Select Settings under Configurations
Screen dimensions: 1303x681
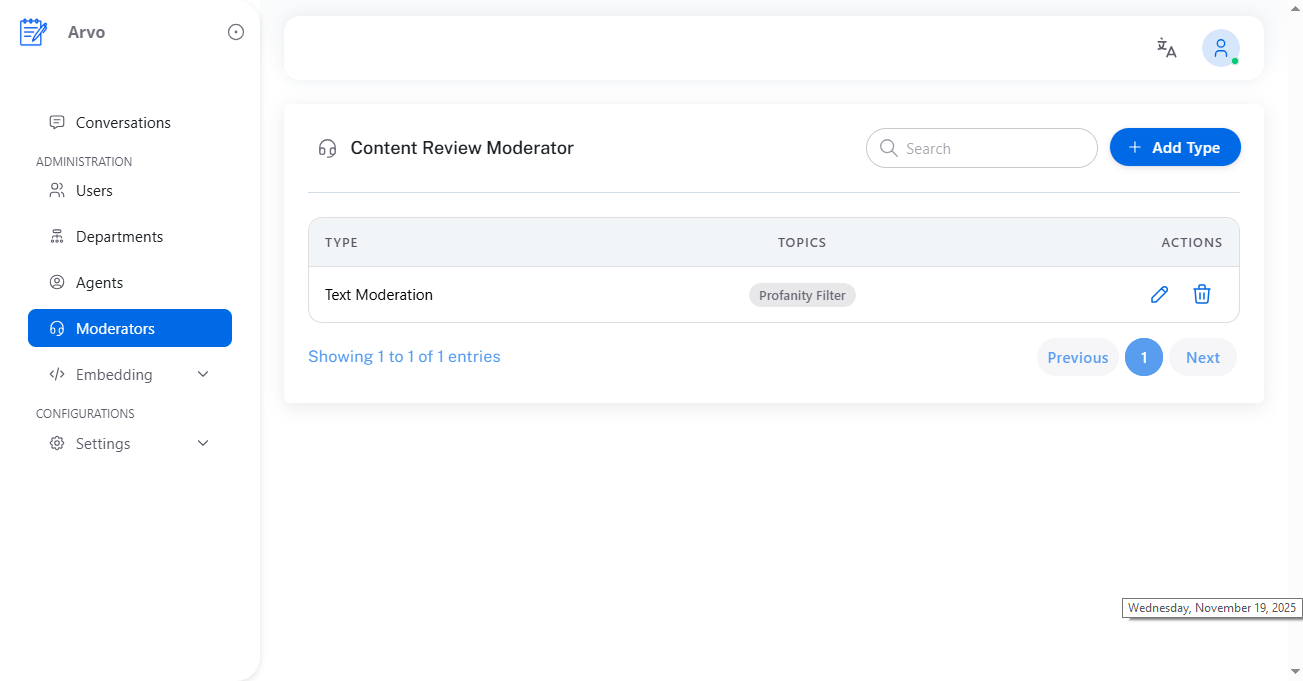coord(102,443)
